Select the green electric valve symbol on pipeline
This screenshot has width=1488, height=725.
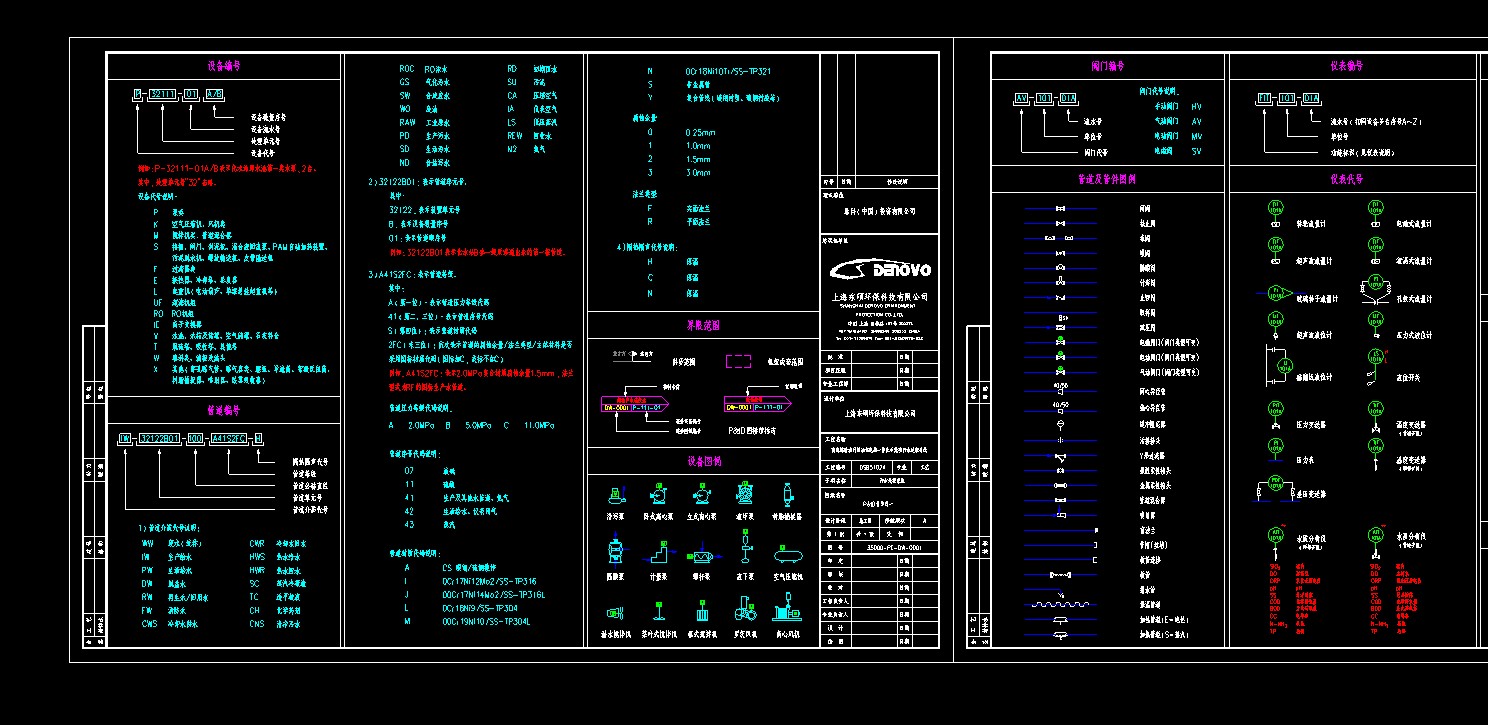click(x=1060, y=355)
